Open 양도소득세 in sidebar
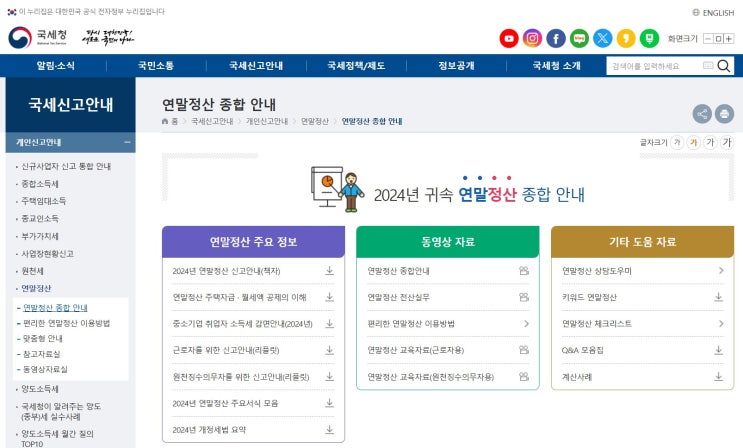 [40, 389]
